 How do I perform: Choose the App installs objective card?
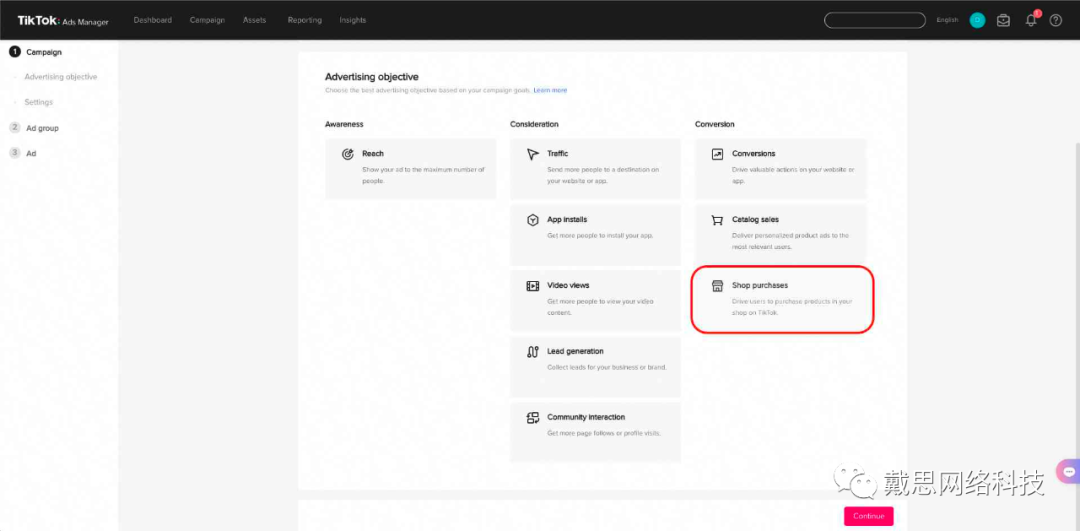pyautogui.click(x=595, y=235)
